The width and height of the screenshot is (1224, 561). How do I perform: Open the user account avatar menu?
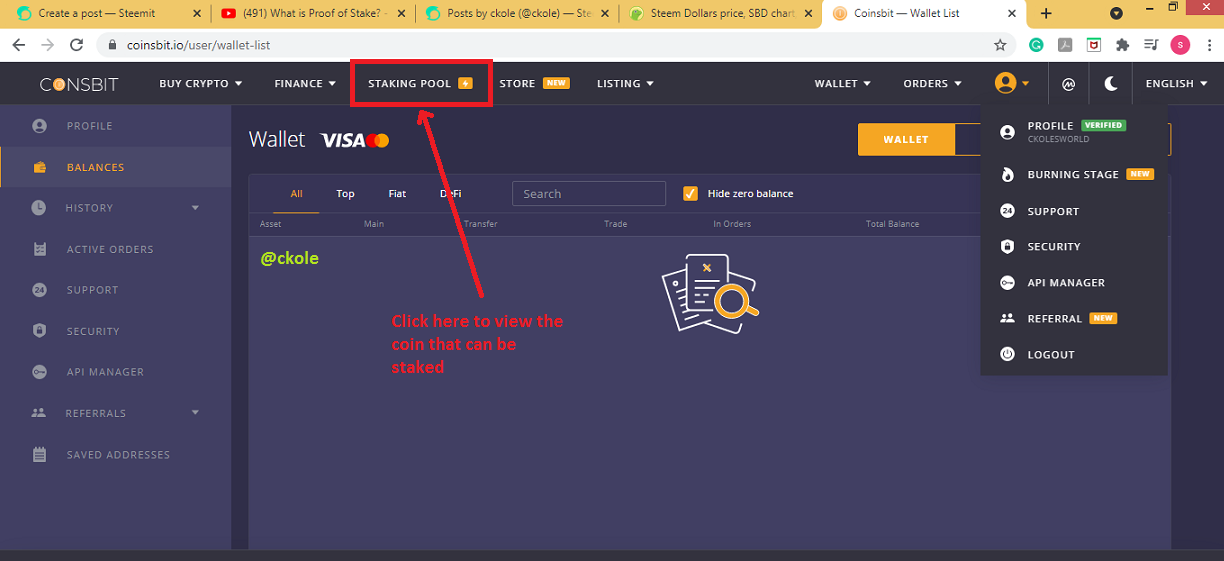point(1012,83)
